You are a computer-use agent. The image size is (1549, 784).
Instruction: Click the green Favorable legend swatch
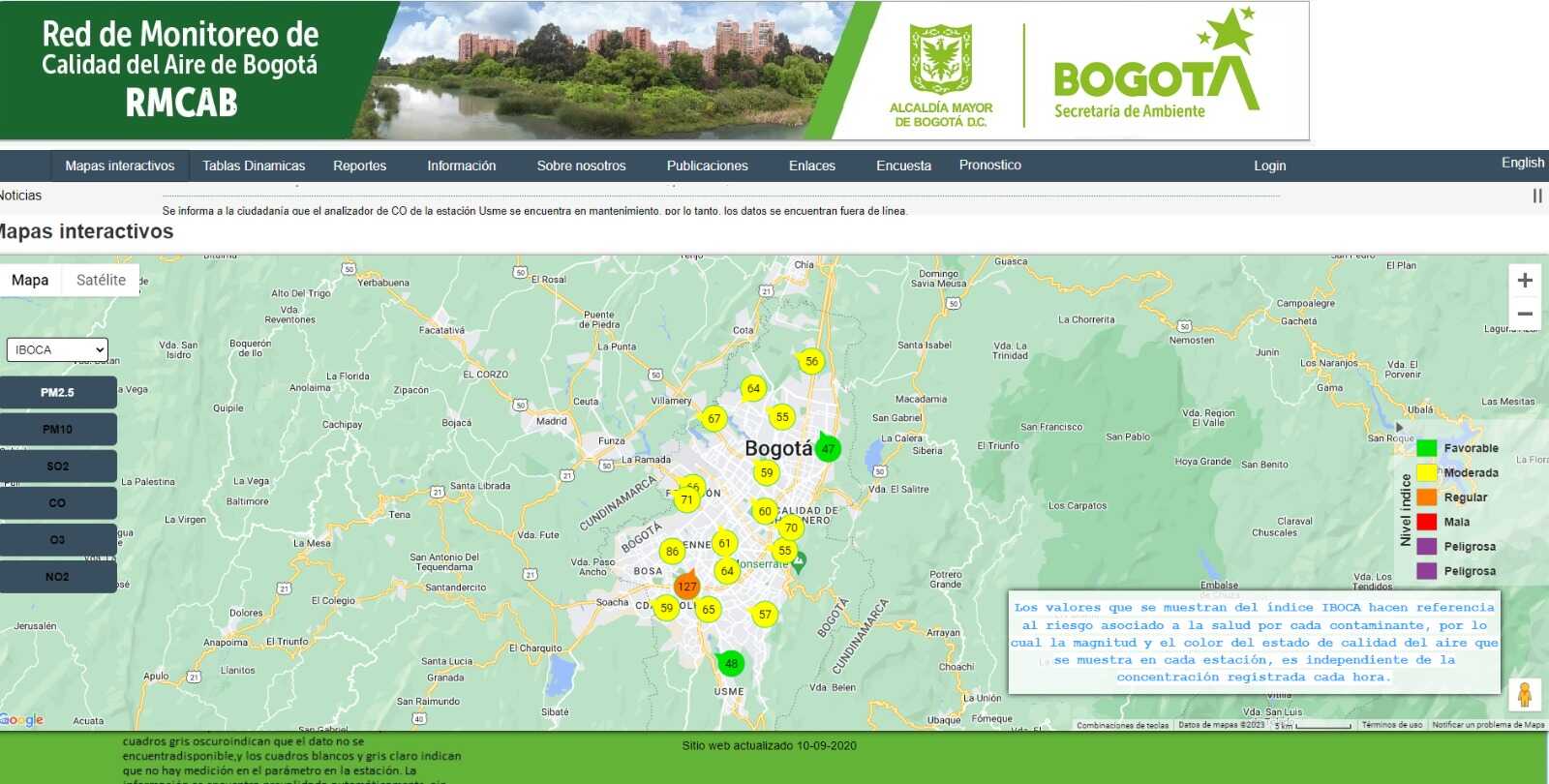click(1426, 448)
